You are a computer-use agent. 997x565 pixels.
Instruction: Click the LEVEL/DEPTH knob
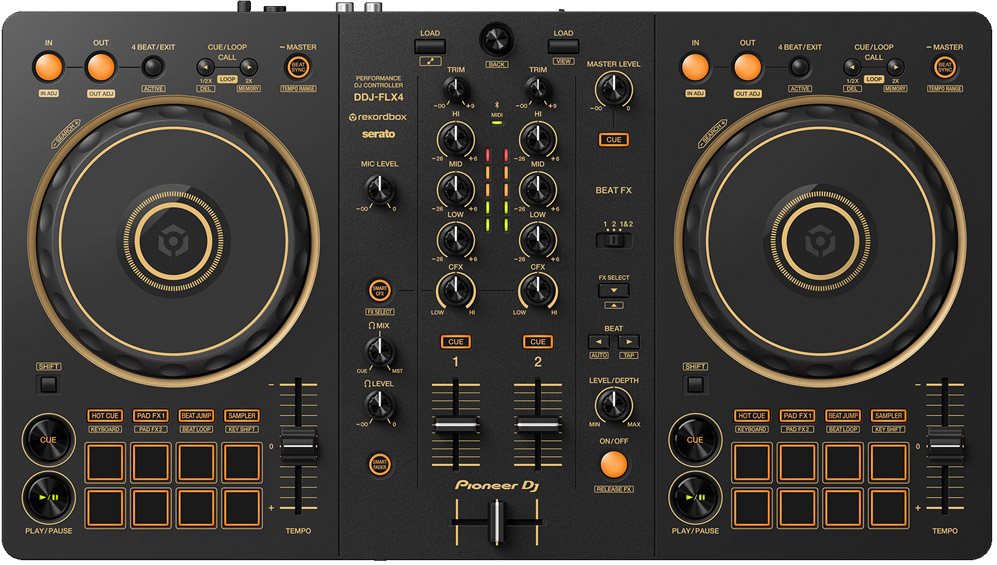click(614, 405)
